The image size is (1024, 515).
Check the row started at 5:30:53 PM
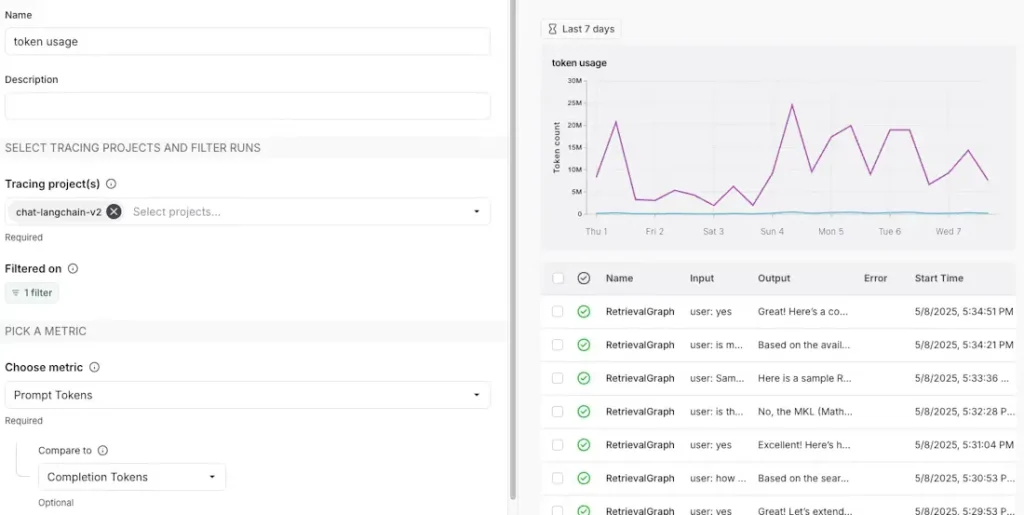coord(558,478)
